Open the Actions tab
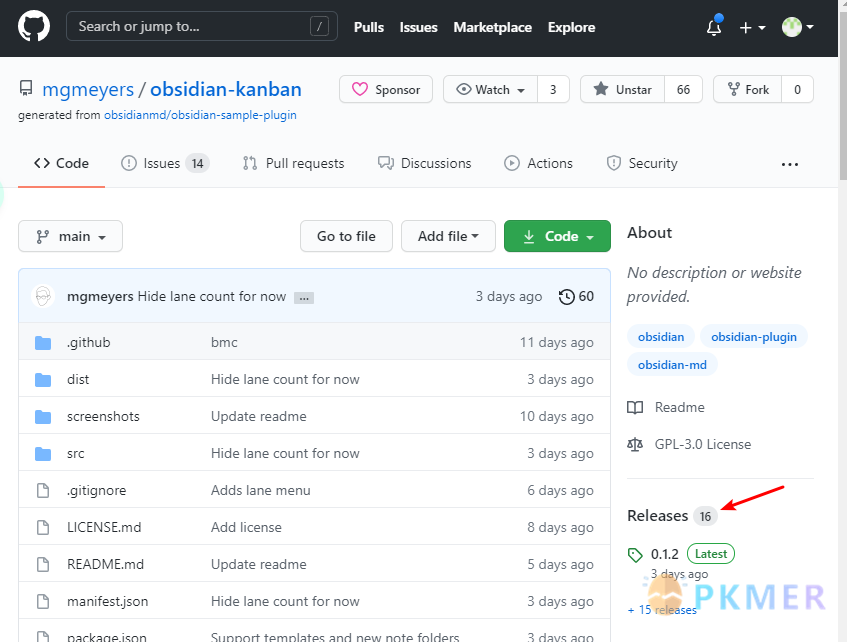 coord(538,163)
